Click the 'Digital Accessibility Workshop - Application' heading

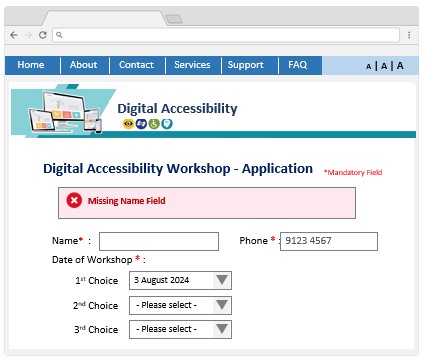pos(178,169)
